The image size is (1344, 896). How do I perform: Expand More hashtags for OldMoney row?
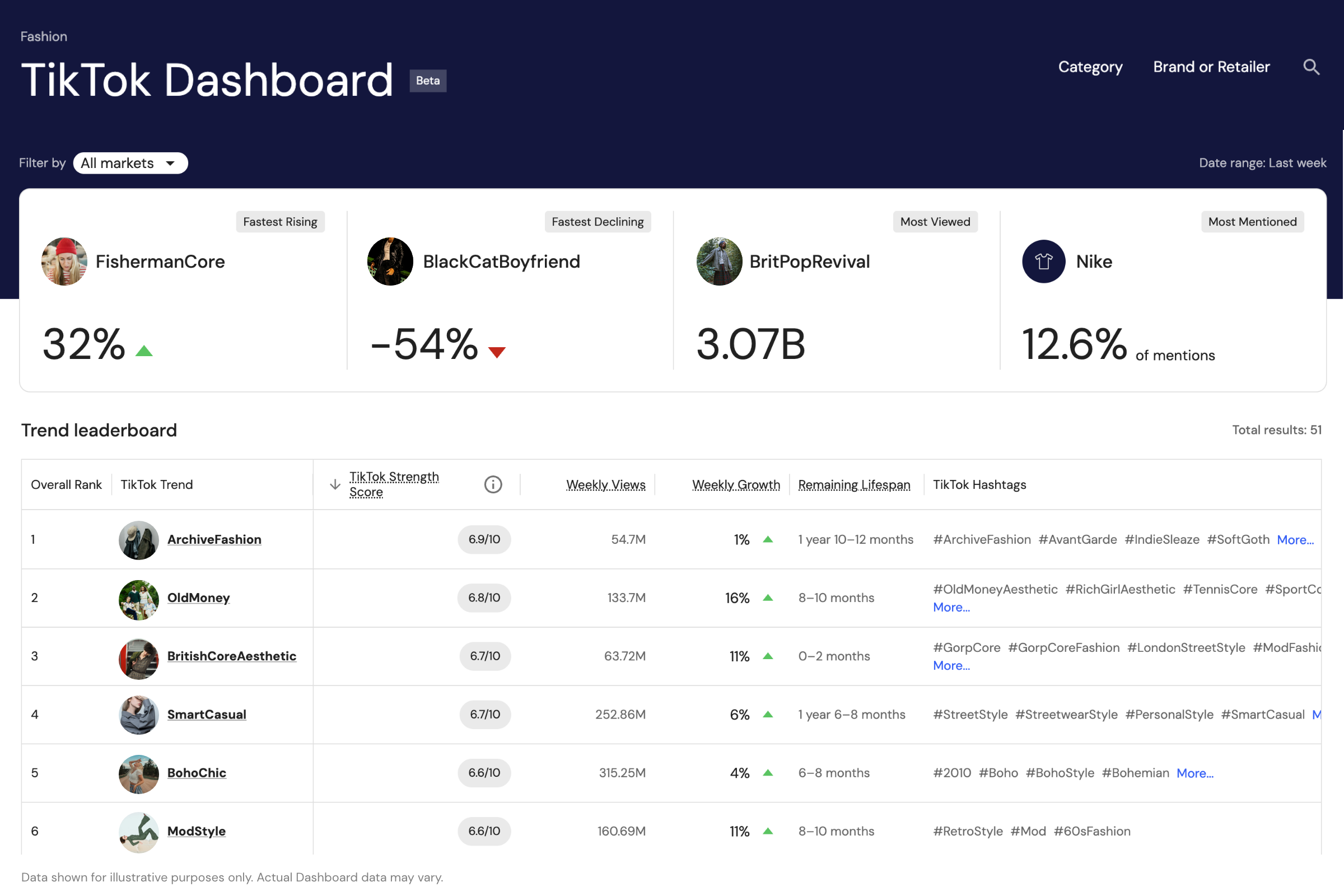(951, 608)
